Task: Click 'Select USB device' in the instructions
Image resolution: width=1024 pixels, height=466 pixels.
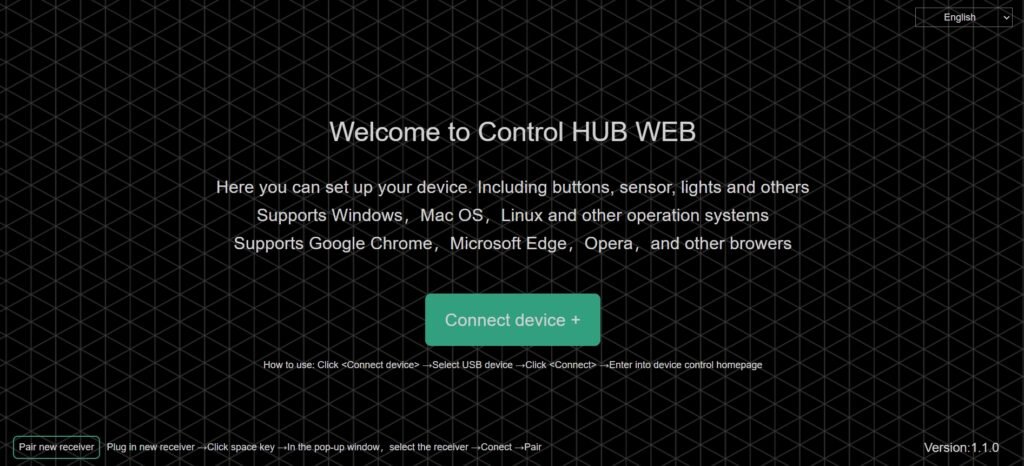Action: pos(472,365)
